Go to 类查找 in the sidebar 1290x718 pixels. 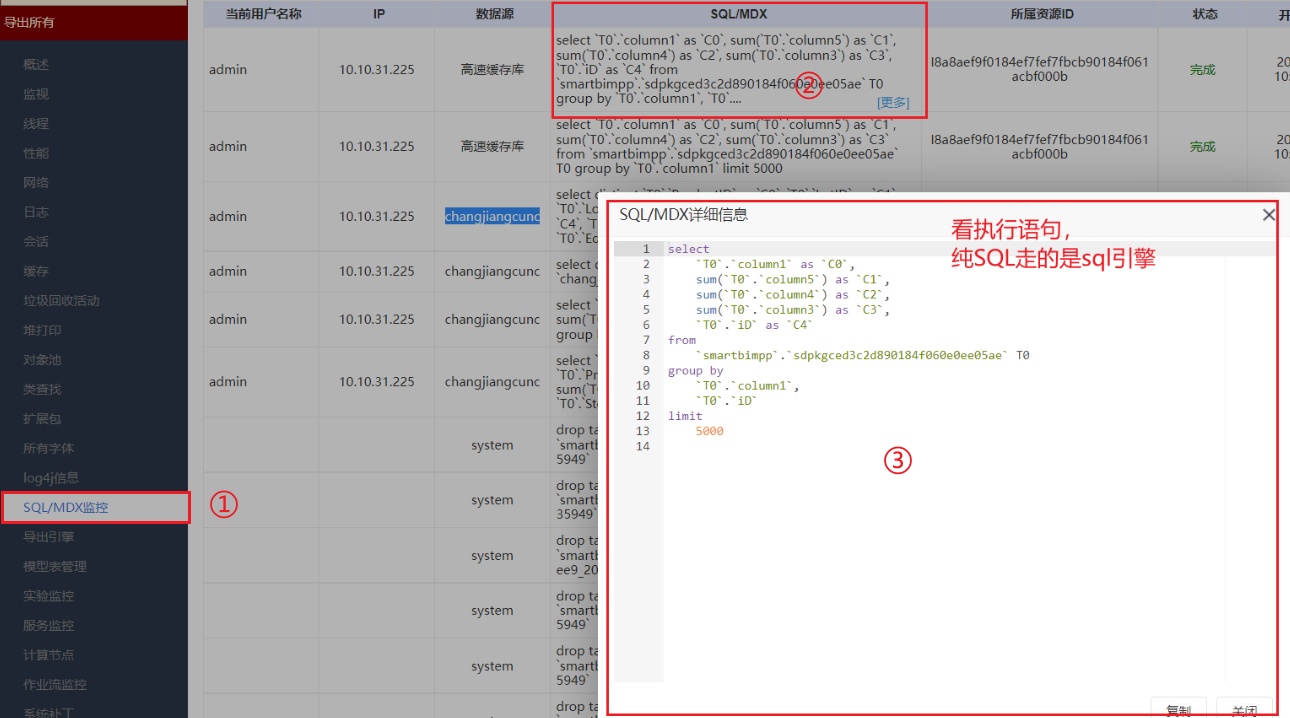click(x=42, y=389)
